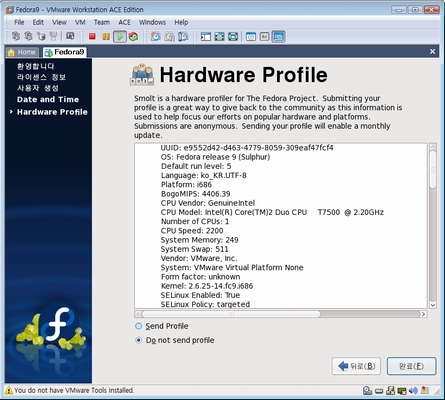Open the ACE menu
Image resolution: width=445 pixels, height=400 pixels.
[x=124, y=22]
